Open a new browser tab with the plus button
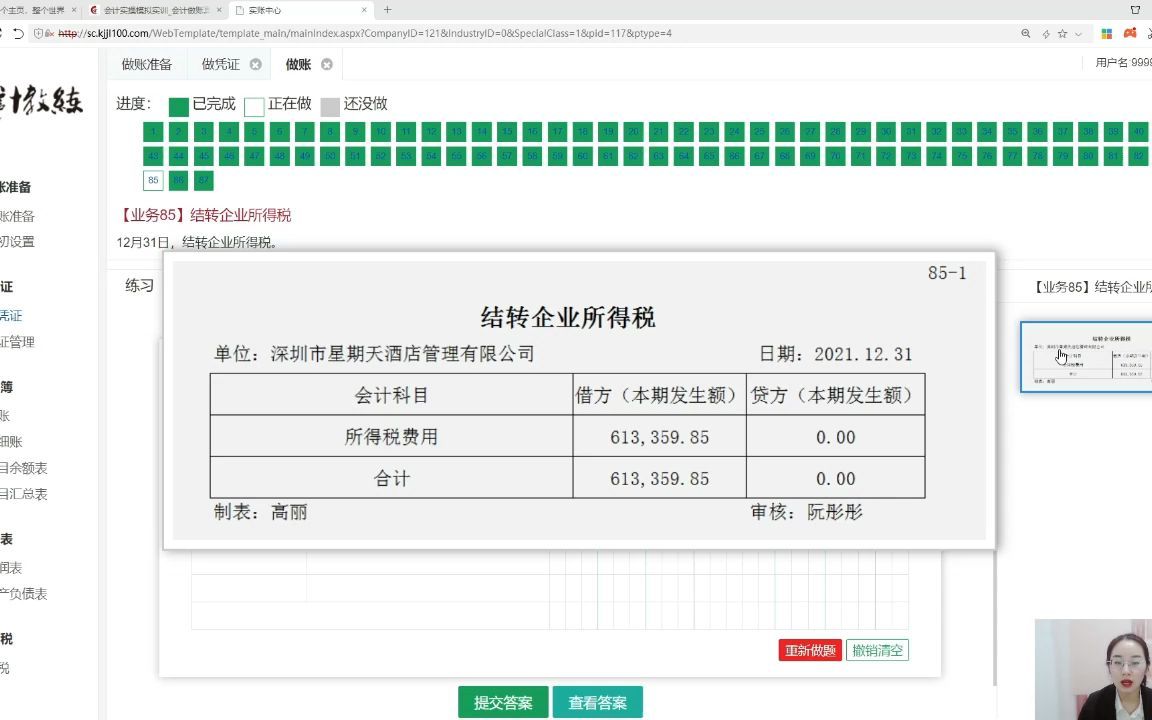Screen dimensions: 1152x720 pyautogui.click(x=386, y=12)
